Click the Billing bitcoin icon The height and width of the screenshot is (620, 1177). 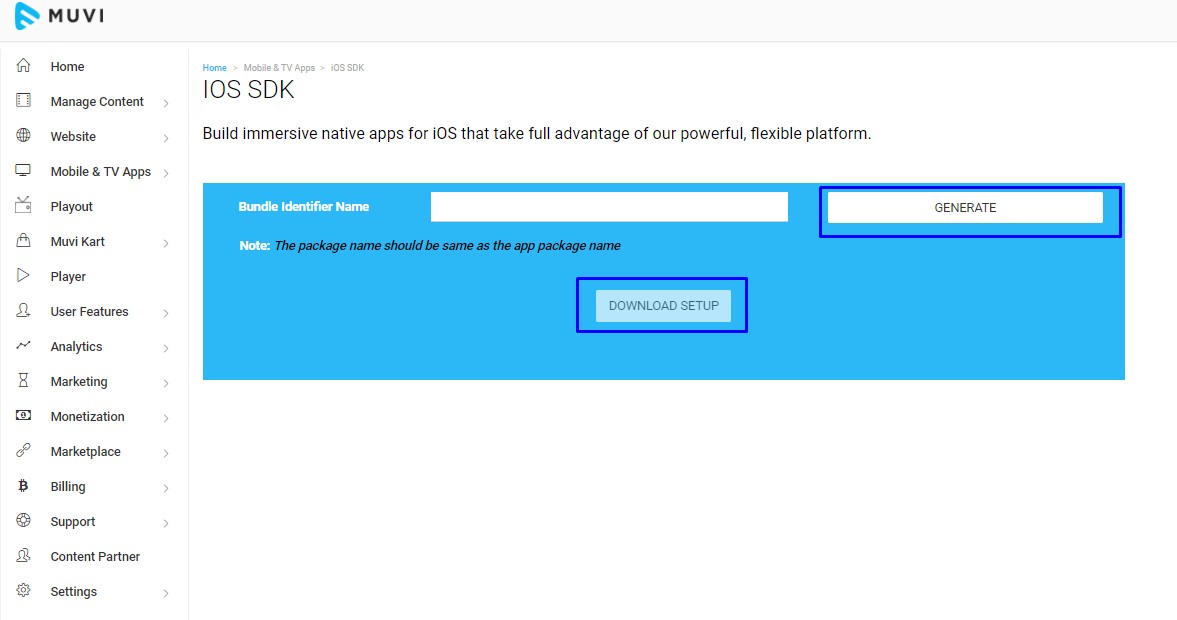(x=23, y=486)
